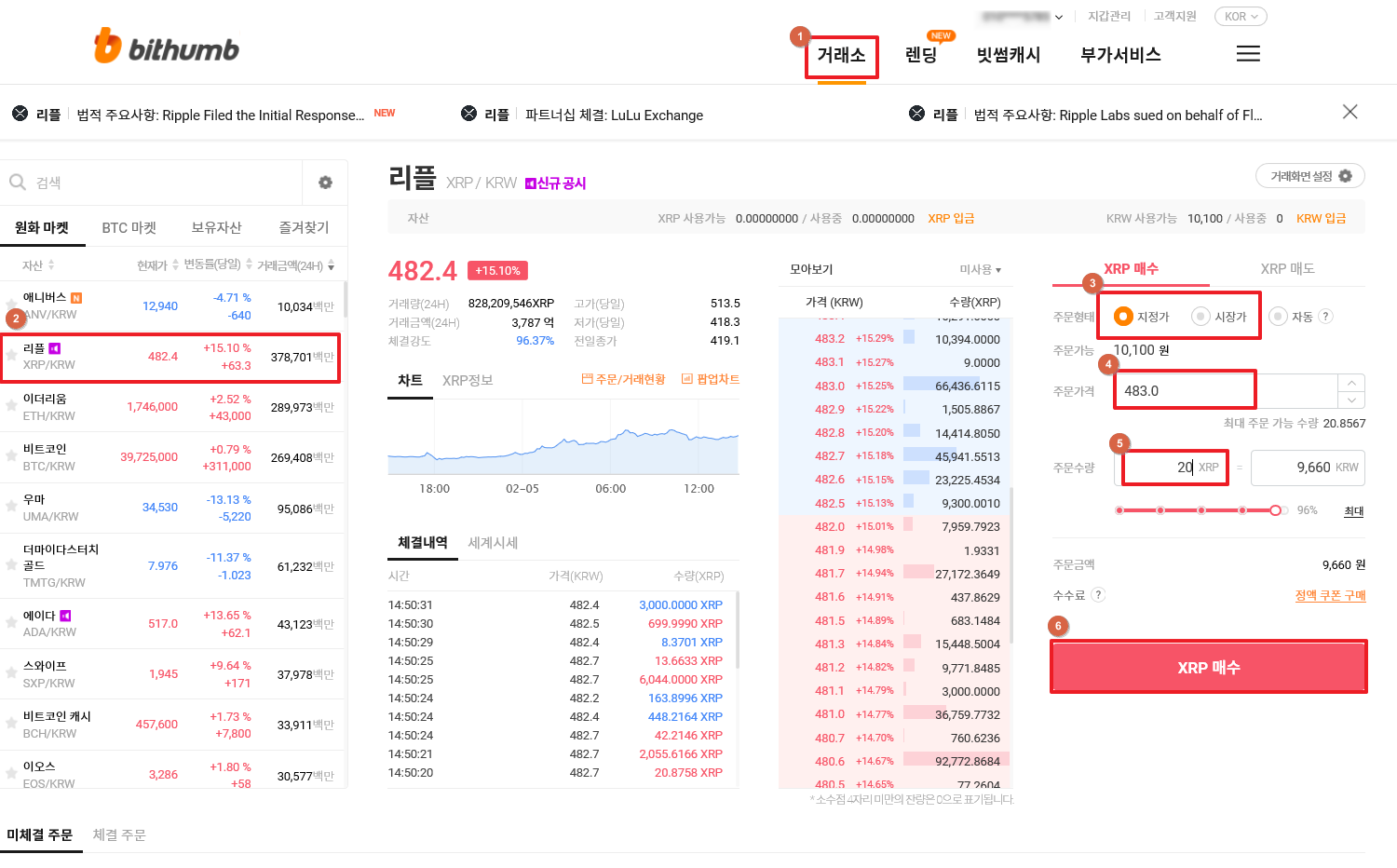
Task: Star the 이더리움 ETH/KRW row as favorite
Action: click(11, 407)
